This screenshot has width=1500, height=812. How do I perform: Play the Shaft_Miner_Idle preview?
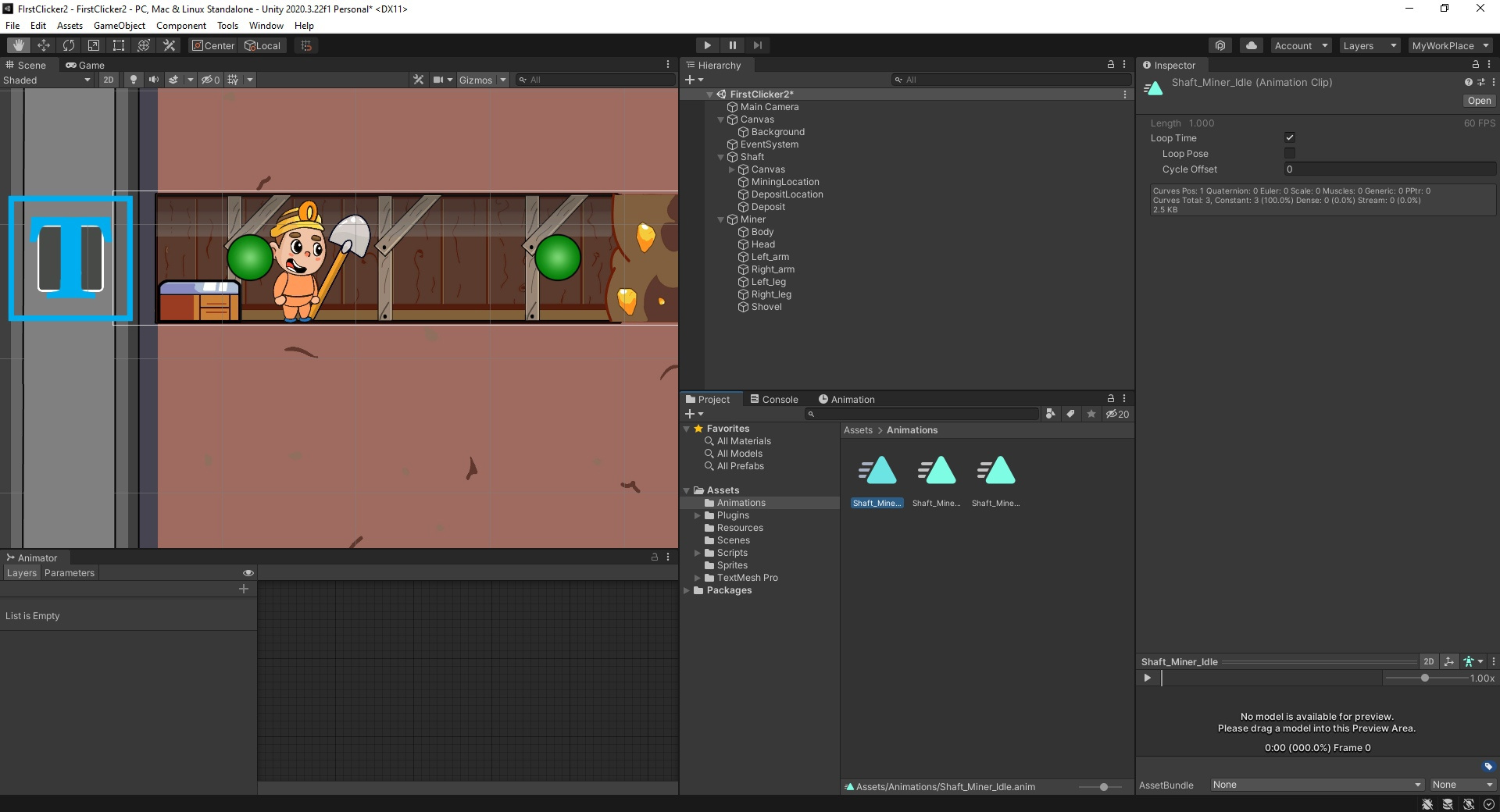[1147, 678]
